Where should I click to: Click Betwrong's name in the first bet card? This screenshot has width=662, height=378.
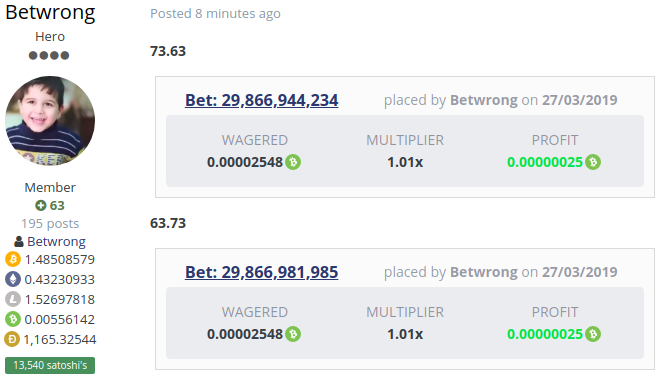click(483, 100)
